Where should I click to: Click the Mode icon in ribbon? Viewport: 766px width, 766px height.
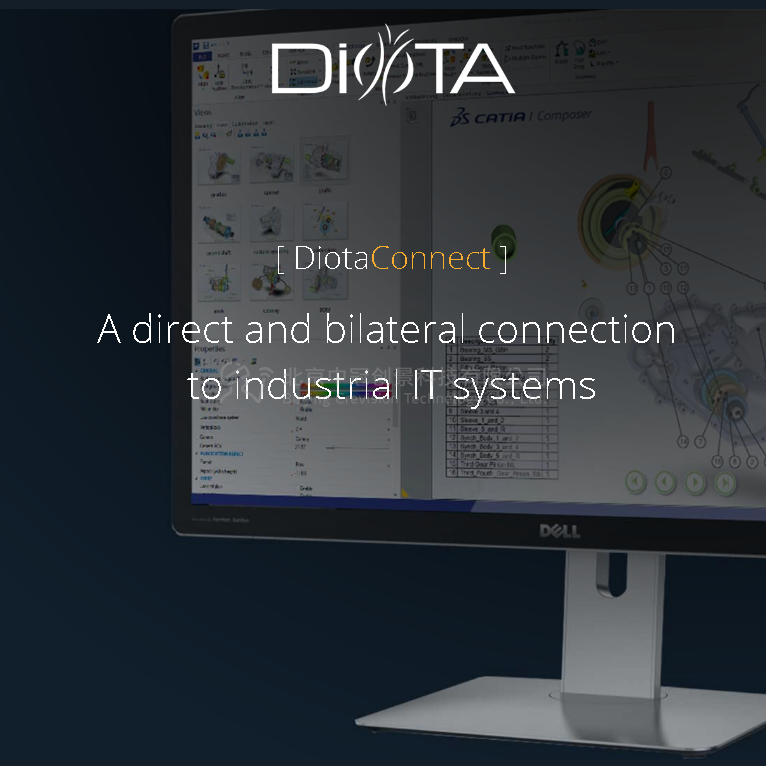[561, 52]
